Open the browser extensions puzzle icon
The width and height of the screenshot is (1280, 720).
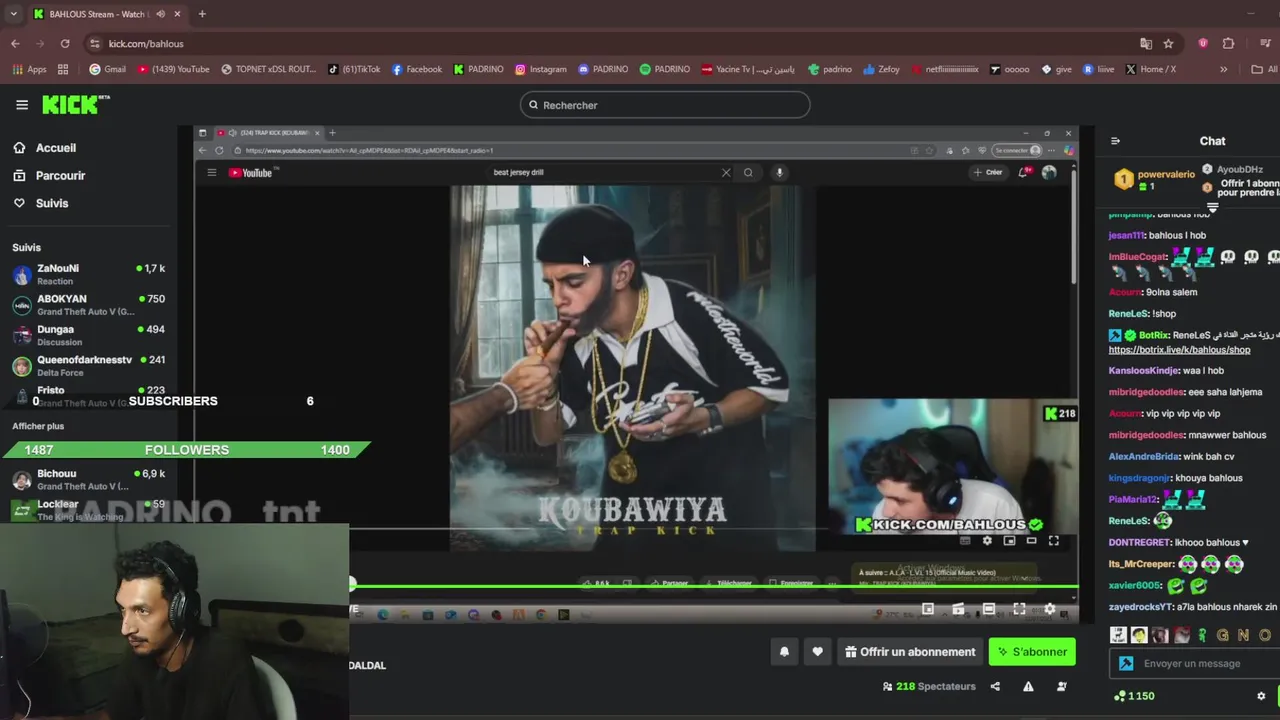pyautogui.click(x=1228, y=44)
